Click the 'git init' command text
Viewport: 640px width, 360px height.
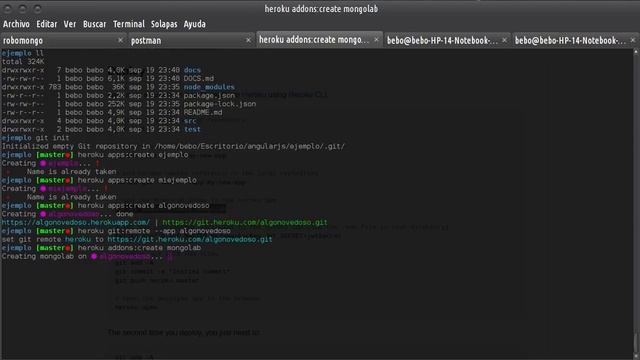52,138
